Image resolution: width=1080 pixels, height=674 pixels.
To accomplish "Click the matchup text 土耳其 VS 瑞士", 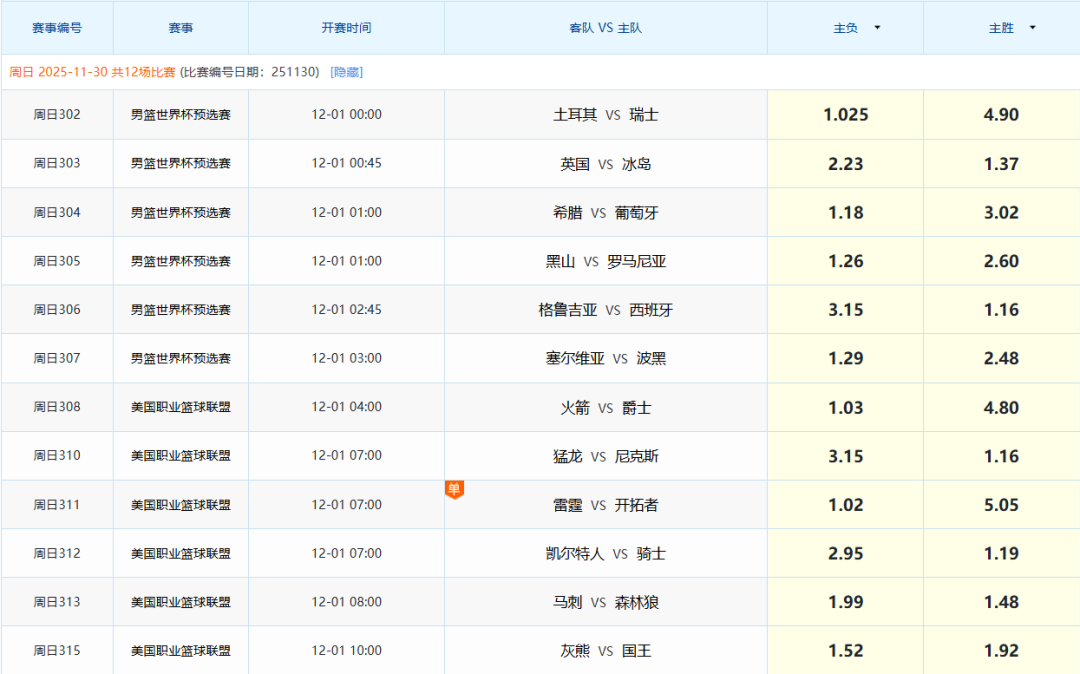I will pos(605,115).
